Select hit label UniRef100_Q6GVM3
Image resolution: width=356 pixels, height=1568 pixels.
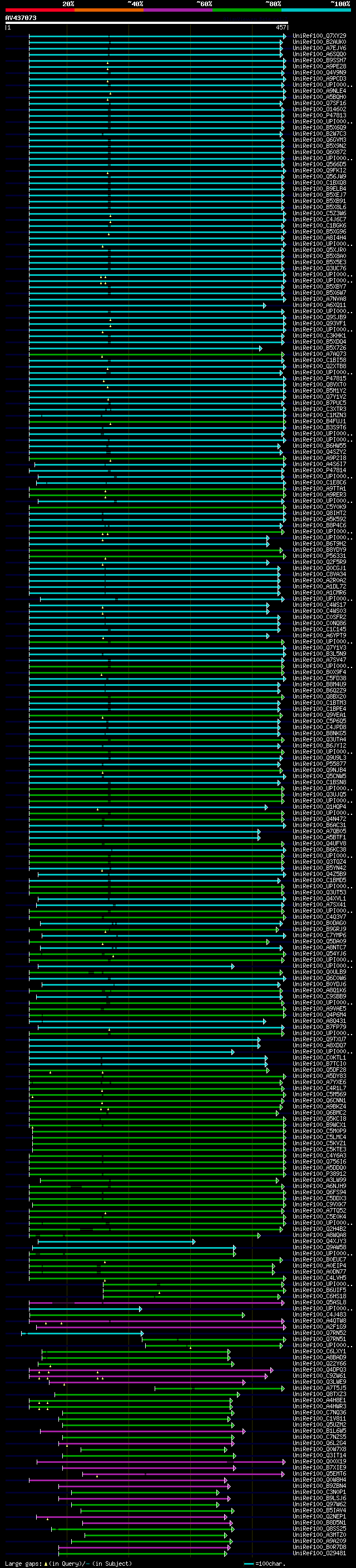pos(319,140)
